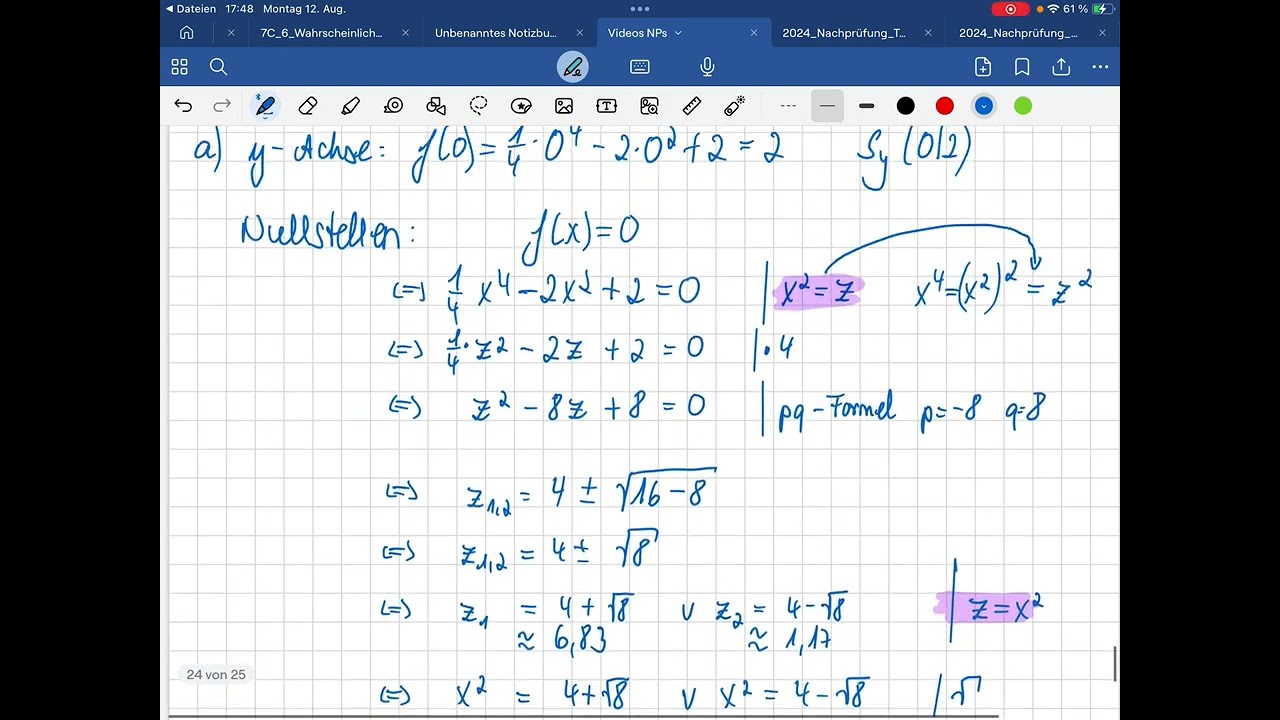Viewport: 1280px width, 720px height.
Task: Choose the thin stroke thickness
Action: (827, 106)
